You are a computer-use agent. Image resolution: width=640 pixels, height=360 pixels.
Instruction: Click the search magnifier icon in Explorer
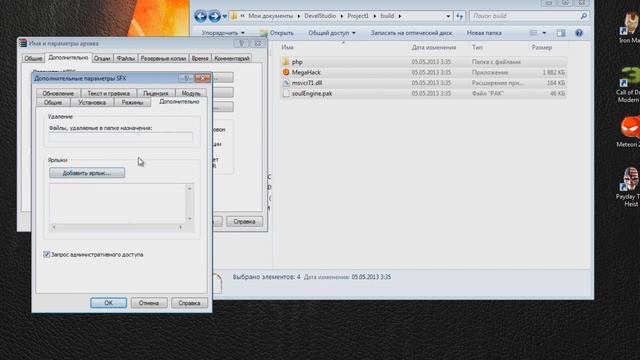tap(583, 16)
